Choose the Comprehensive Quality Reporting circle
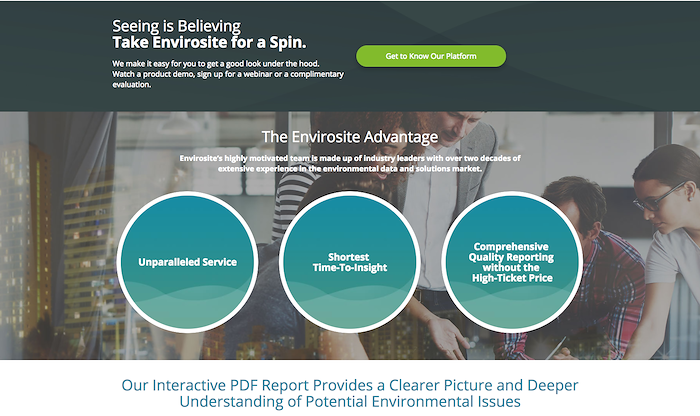This screenshot has height=416, width=700. click(x=512, y=262)
